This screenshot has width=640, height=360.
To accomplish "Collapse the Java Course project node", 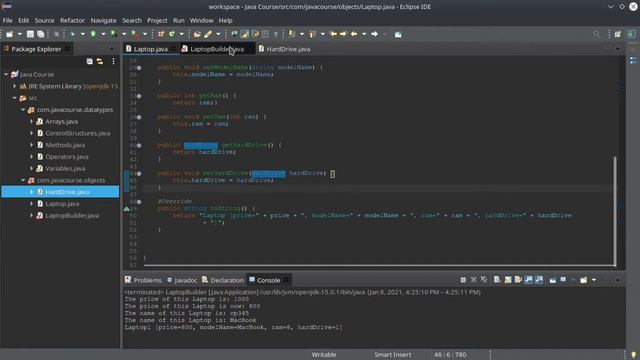I will click(6, 74).
